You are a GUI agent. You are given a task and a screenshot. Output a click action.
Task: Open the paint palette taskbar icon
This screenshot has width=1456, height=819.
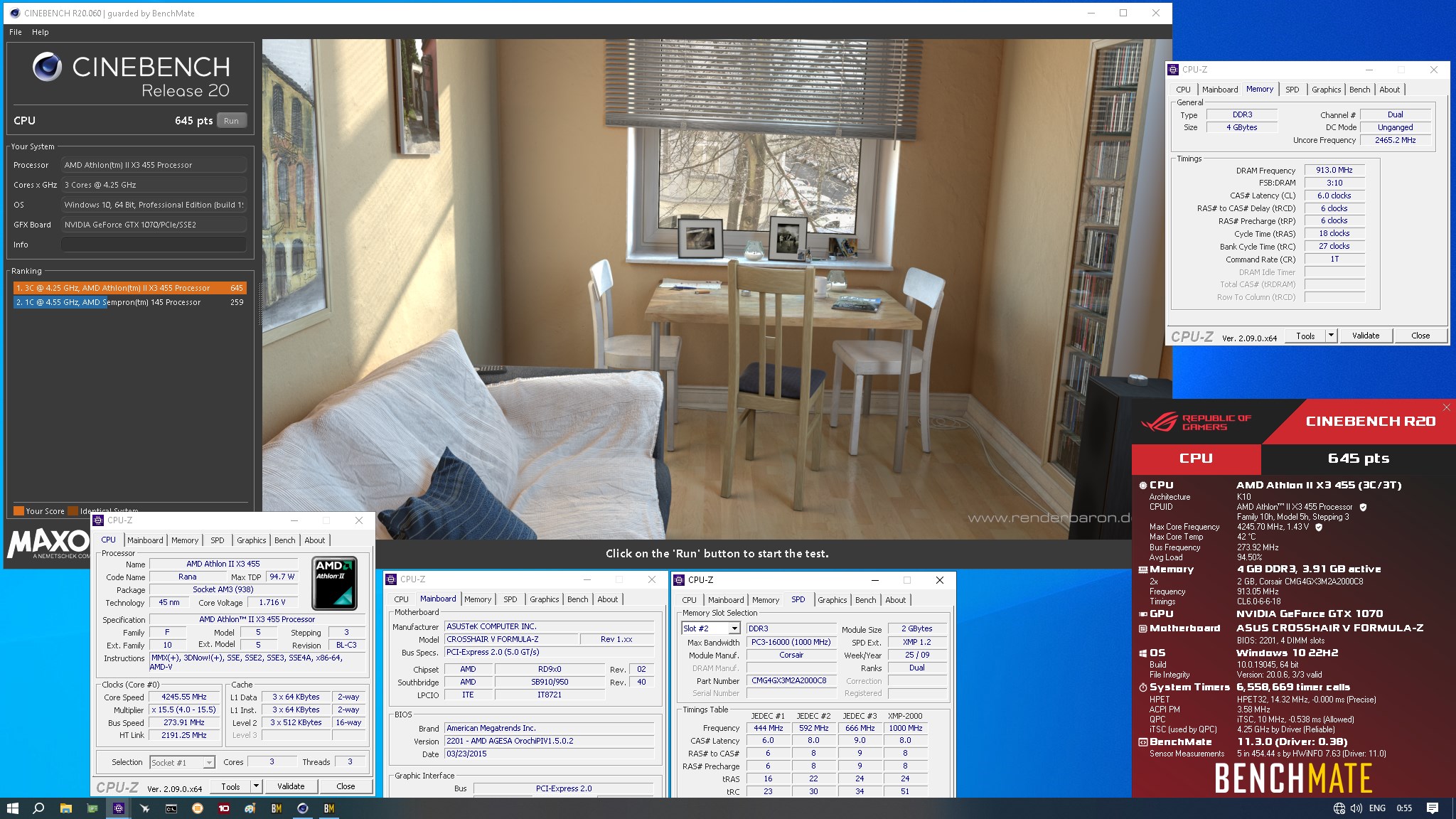pyautogui.click(x=250, y=808)
